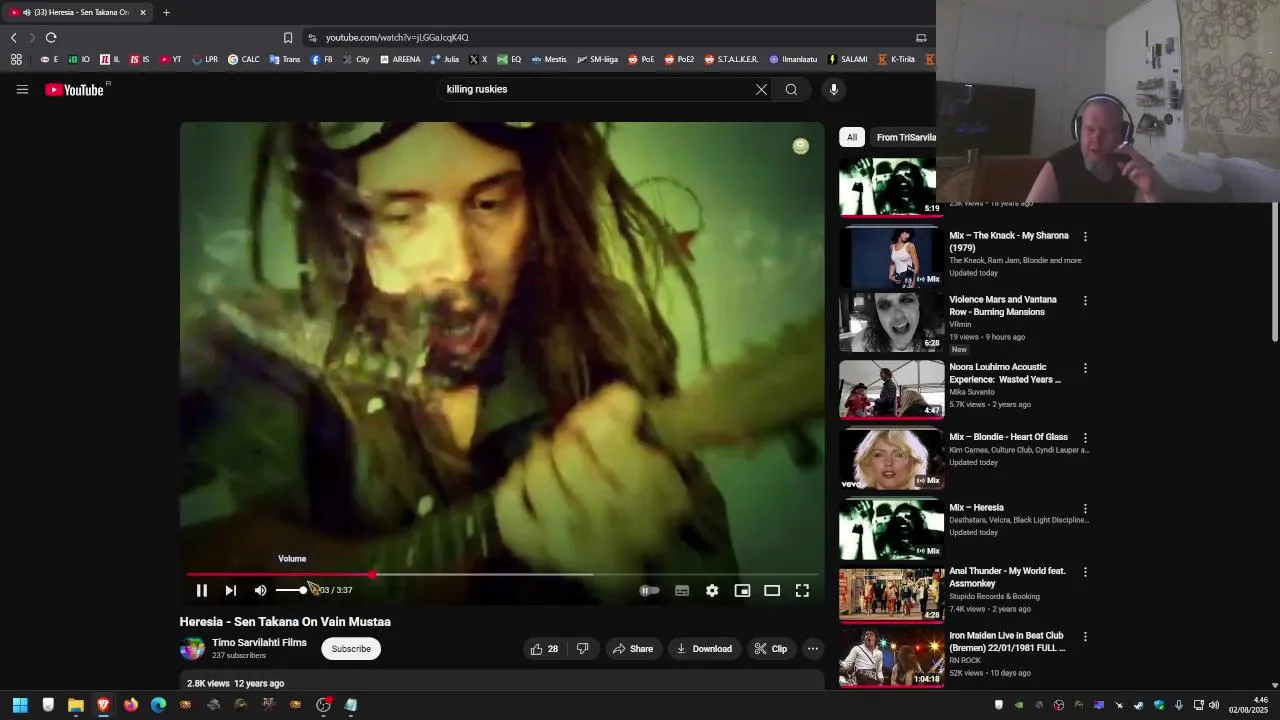The image size is (1280, 720).
Task: Open Steam tray icon
Action: pos(1139,705)
